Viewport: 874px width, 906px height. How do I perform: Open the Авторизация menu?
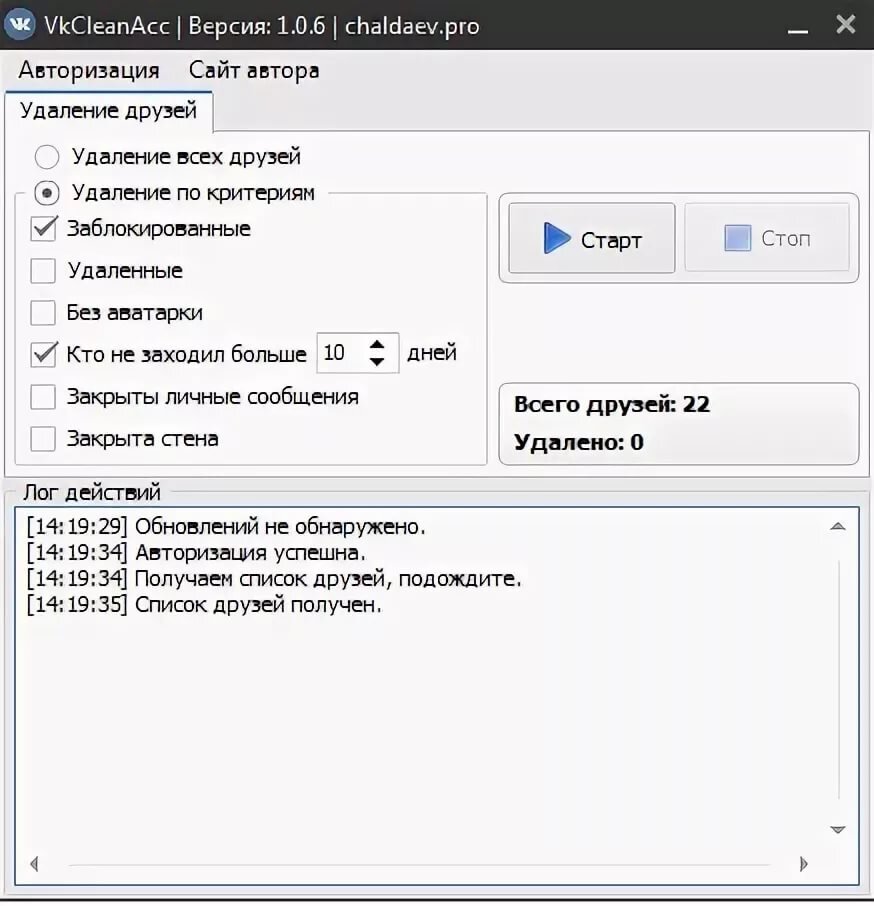pyautogui.click(x=89, y=70)
